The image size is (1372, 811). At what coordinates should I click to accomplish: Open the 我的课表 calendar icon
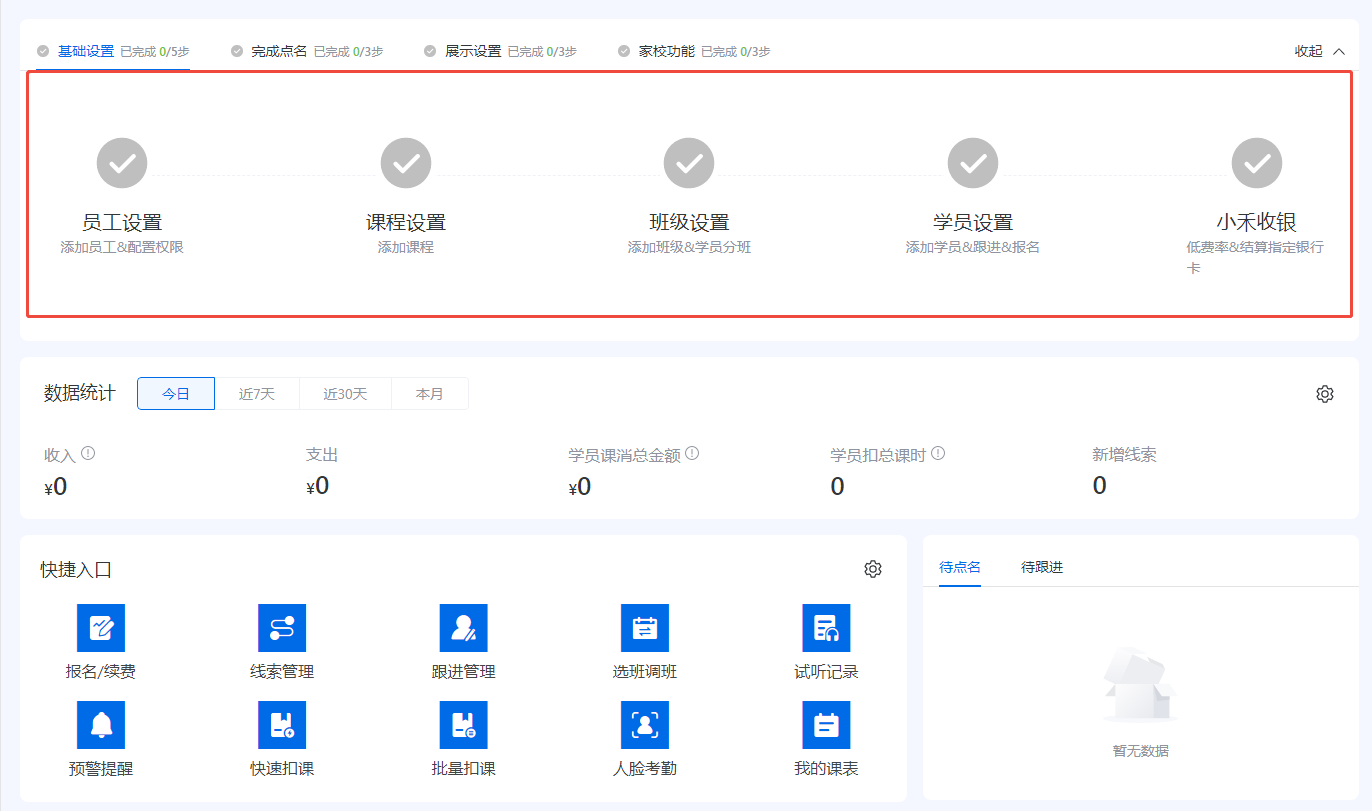(826, 725)
